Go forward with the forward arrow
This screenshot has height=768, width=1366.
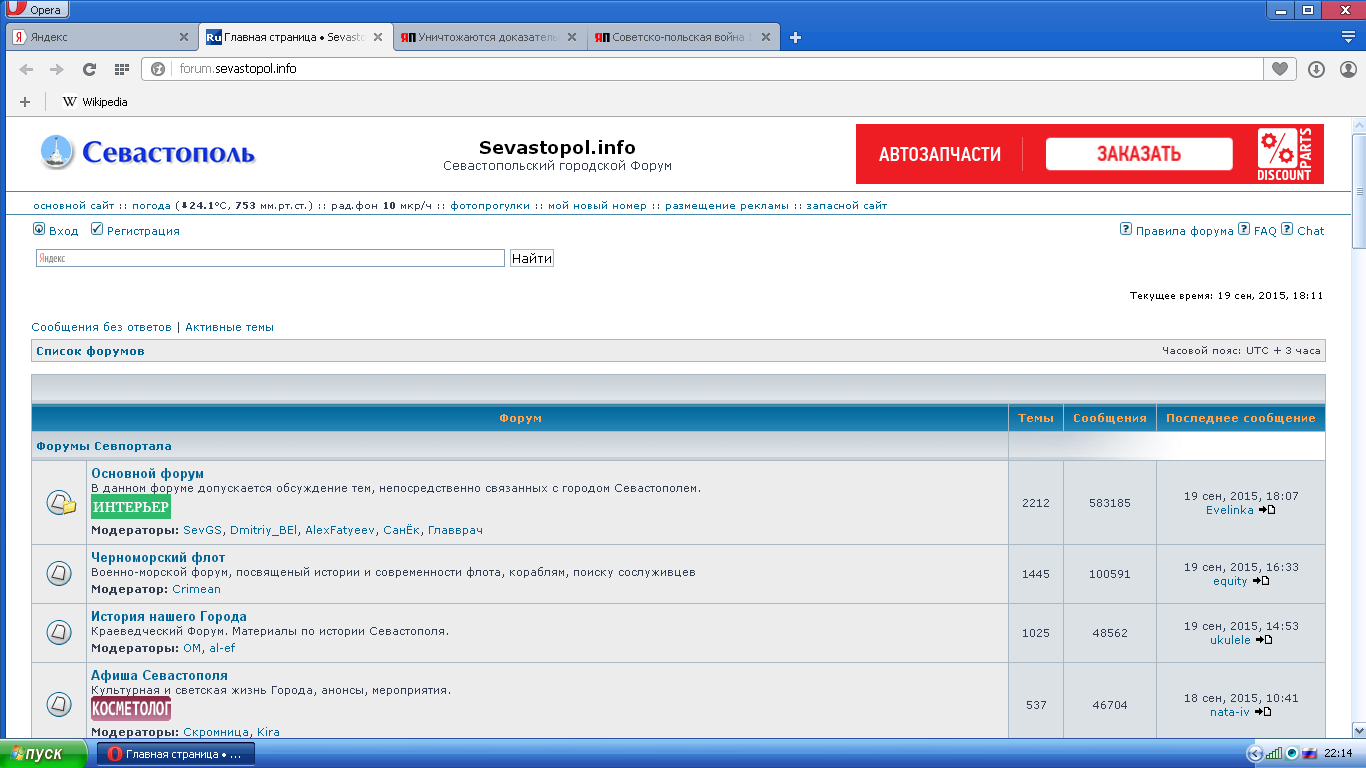(x=57, y=69)
